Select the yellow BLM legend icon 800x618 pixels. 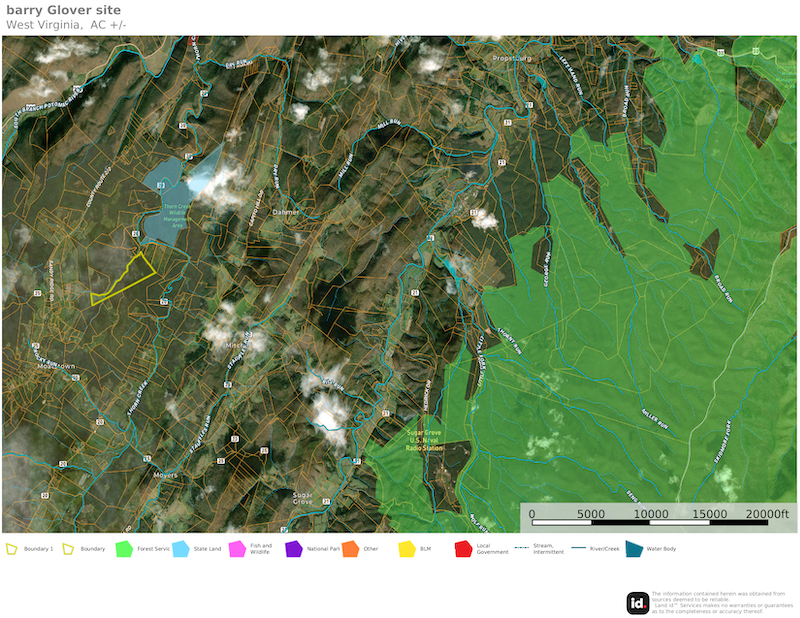pyautogui.click(x=406, y=549)
